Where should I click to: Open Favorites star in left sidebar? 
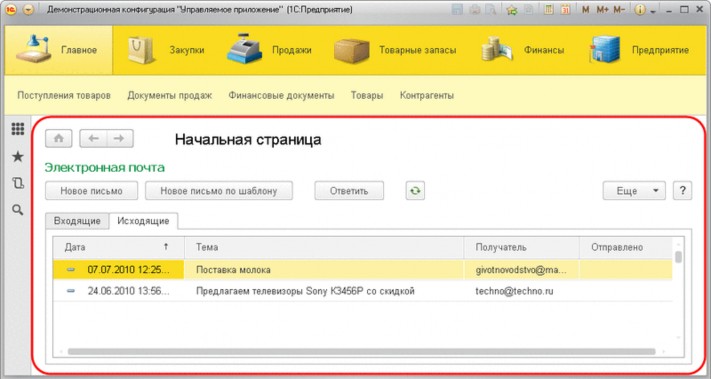tap(18, 157)
